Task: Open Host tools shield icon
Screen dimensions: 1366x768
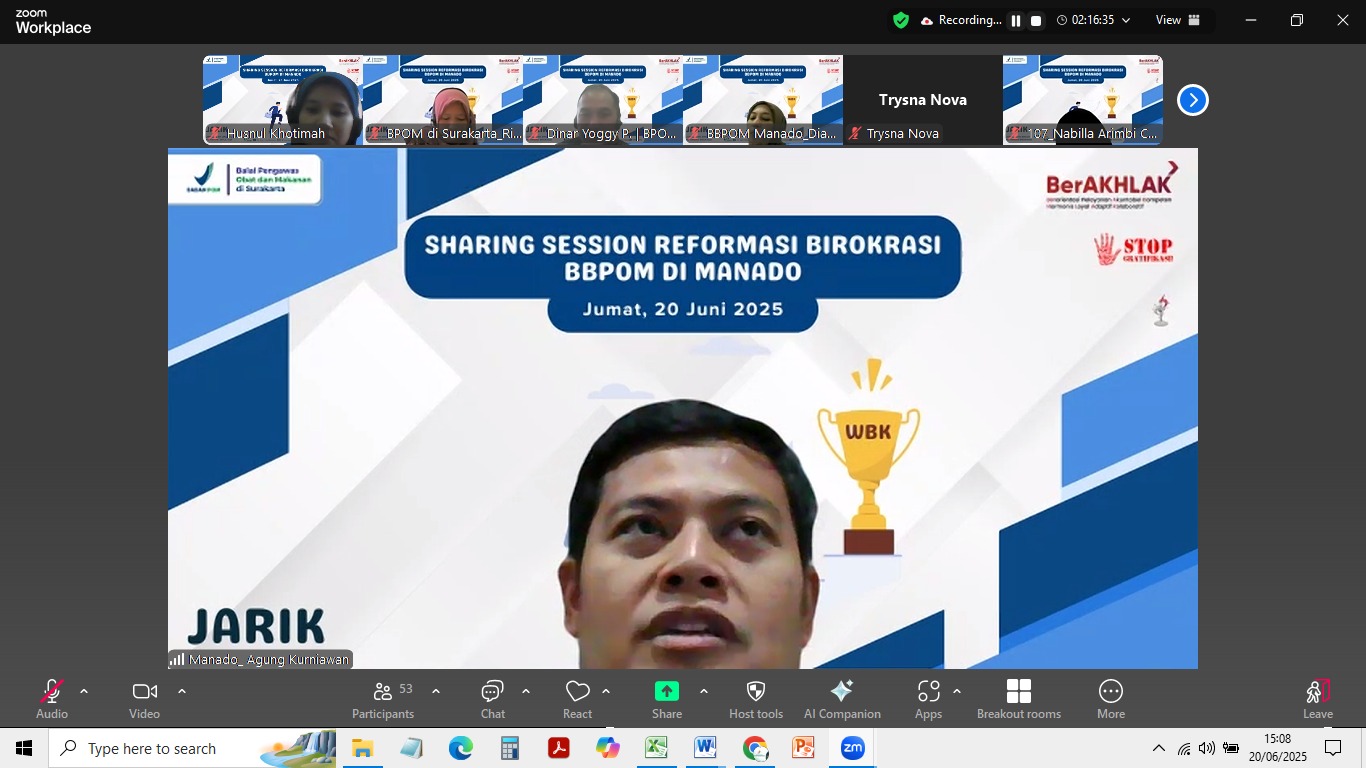Action: coord(756,692)
